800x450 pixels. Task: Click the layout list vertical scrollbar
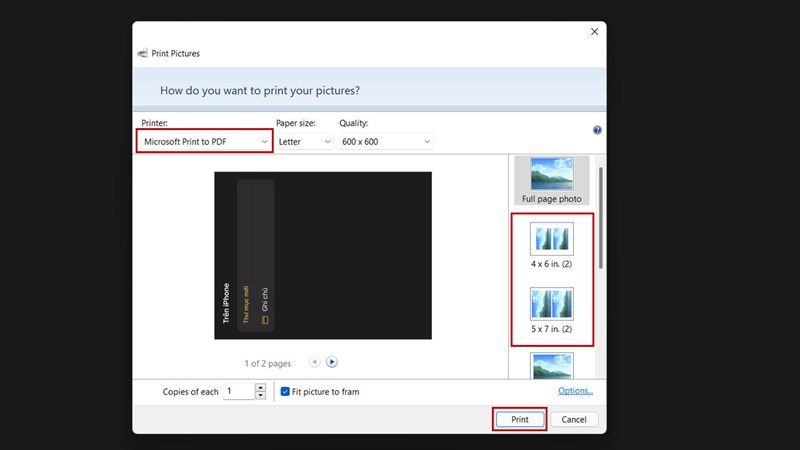click(x=601, y=218)
